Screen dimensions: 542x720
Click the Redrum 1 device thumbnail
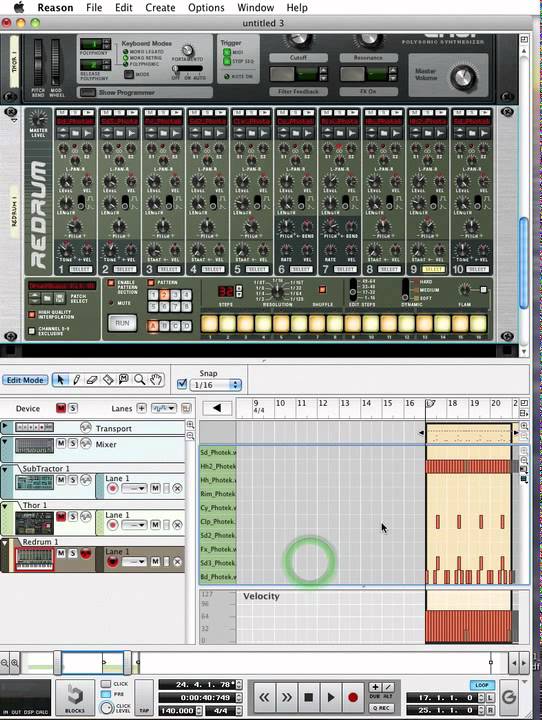[x=34, y=559]
